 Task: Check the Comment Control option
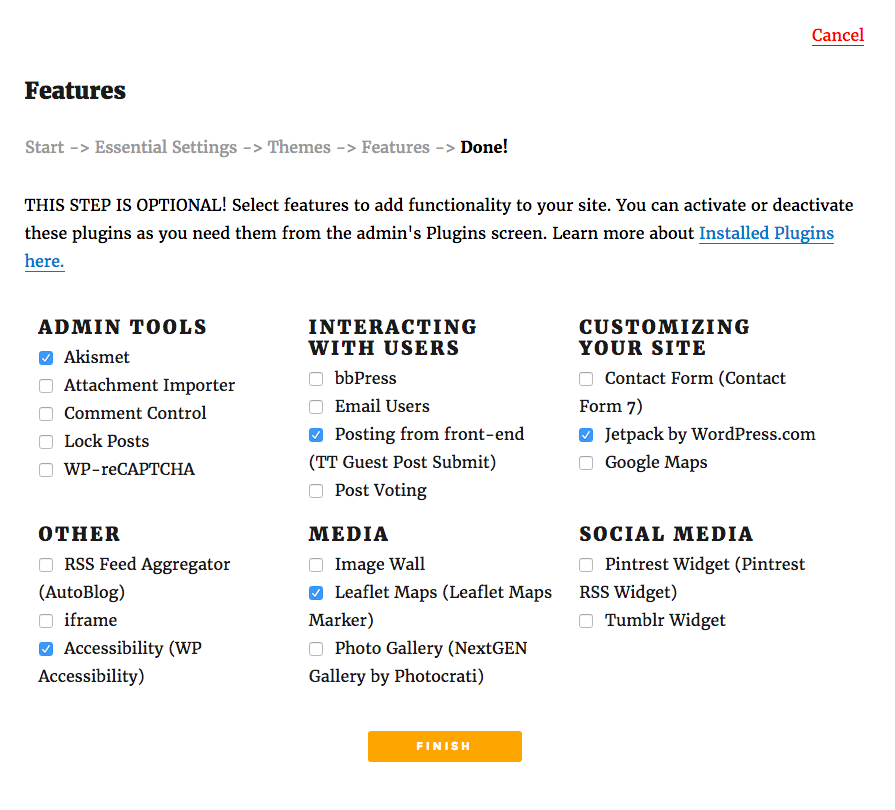point(46,414)
